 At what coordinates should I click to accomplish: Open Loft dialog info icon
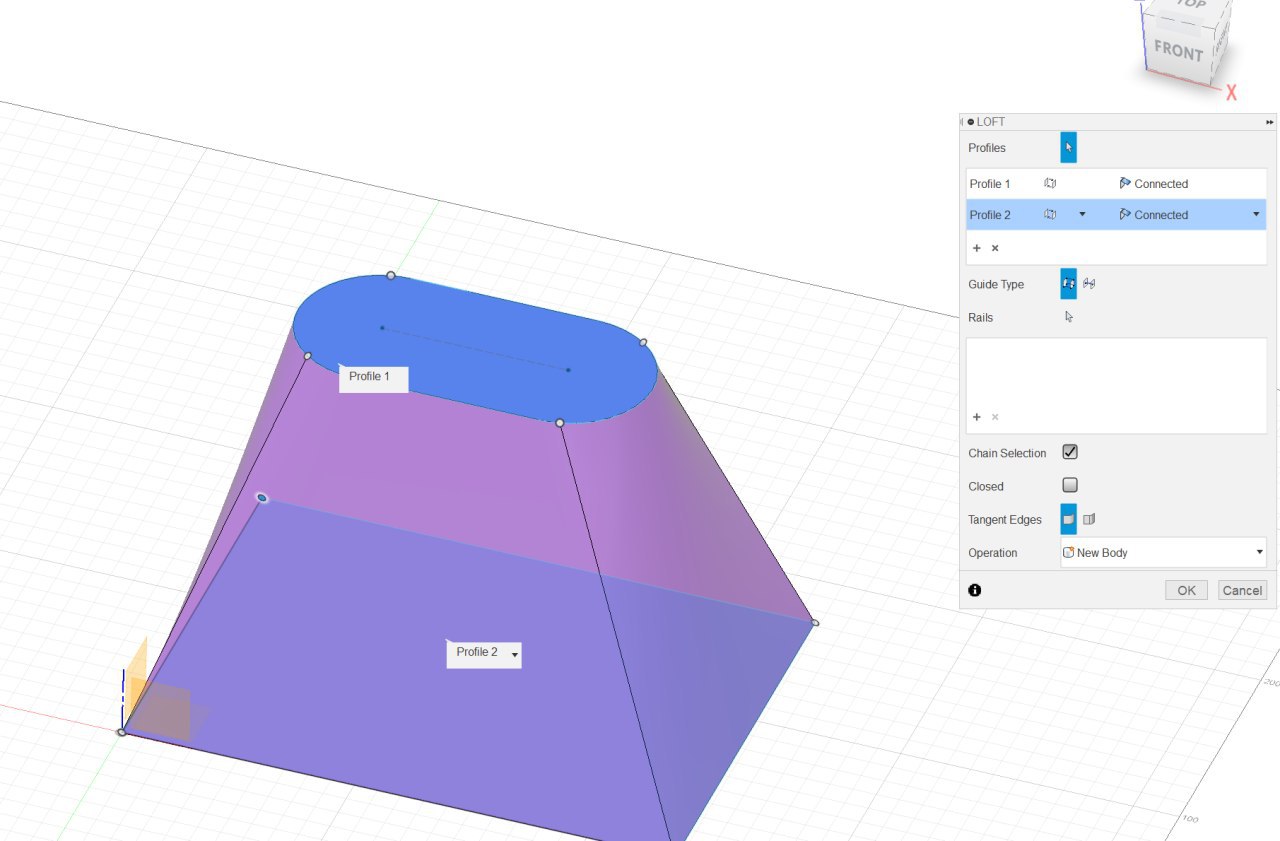[x=975, y=590]
